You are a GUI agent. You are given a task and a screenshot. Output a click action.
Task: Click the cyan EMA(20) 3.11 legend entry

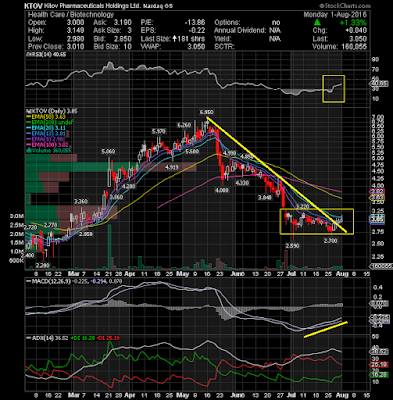pos(47,128)
